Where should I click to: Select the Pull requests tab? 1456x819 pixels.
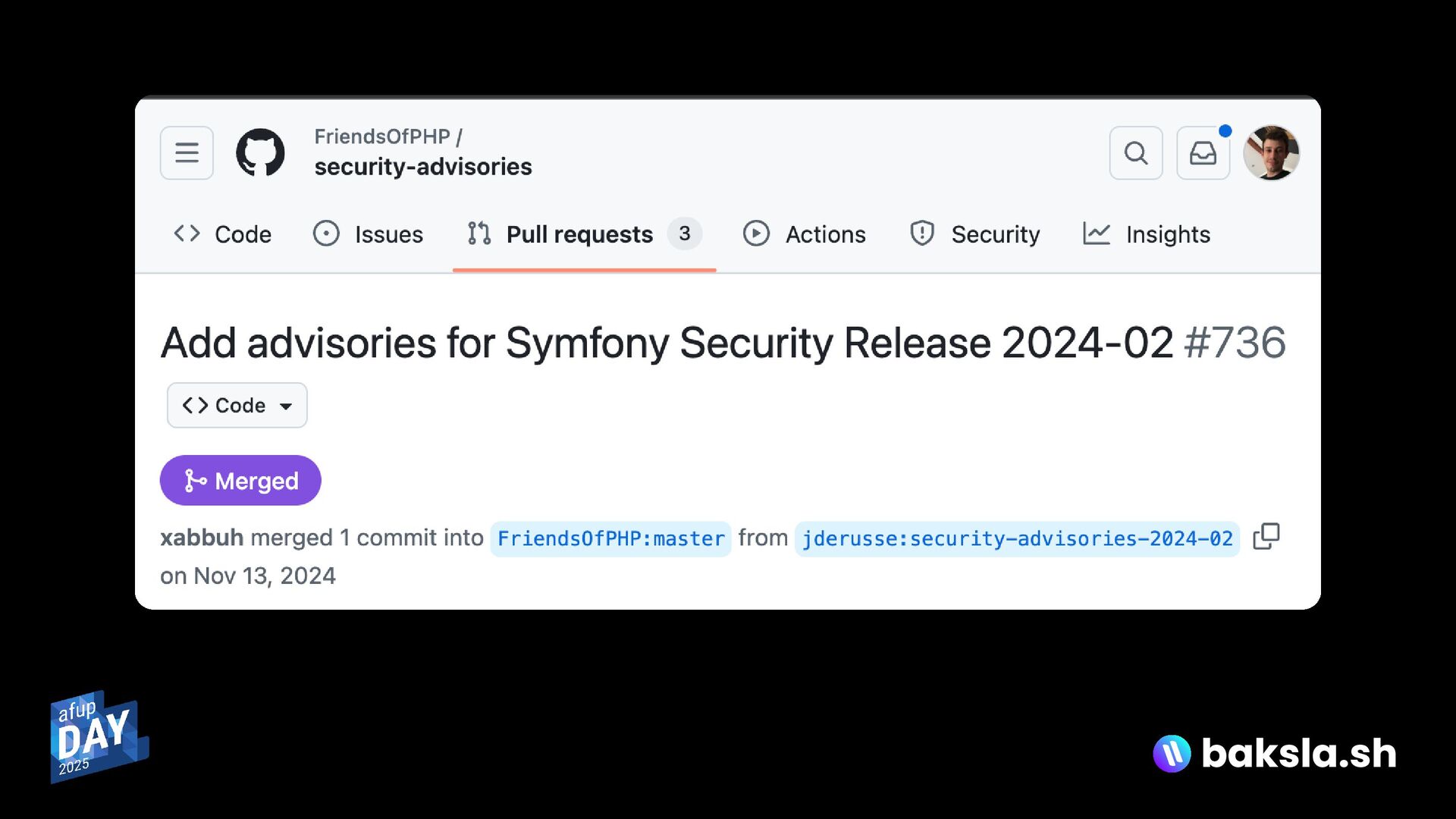(x=585, y=234)
